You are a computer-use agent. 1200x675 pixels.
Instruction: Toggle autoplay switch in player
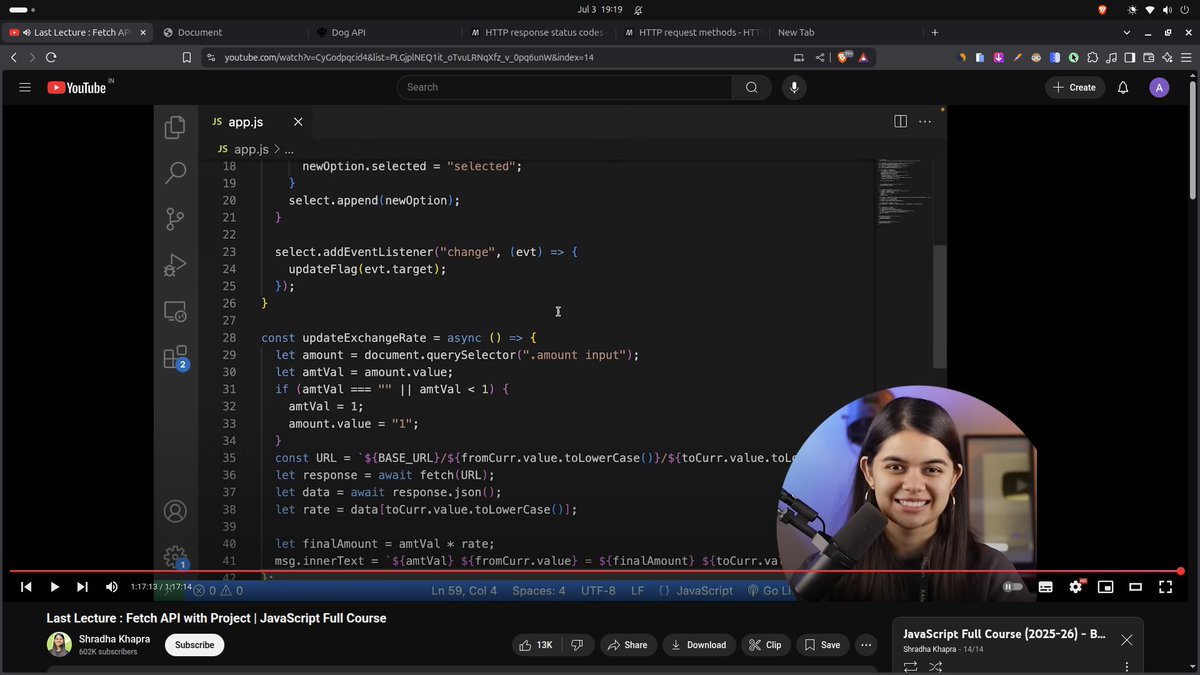tap(1014, 587)
